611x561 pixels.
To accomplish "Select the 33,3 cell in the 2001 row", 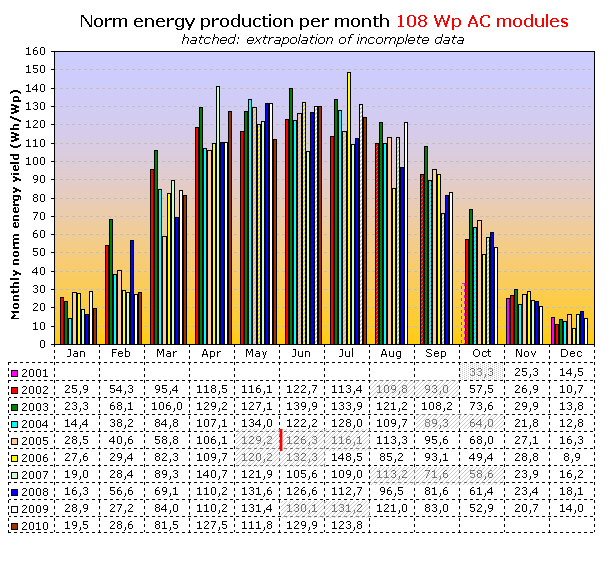I will click(481, 371).
